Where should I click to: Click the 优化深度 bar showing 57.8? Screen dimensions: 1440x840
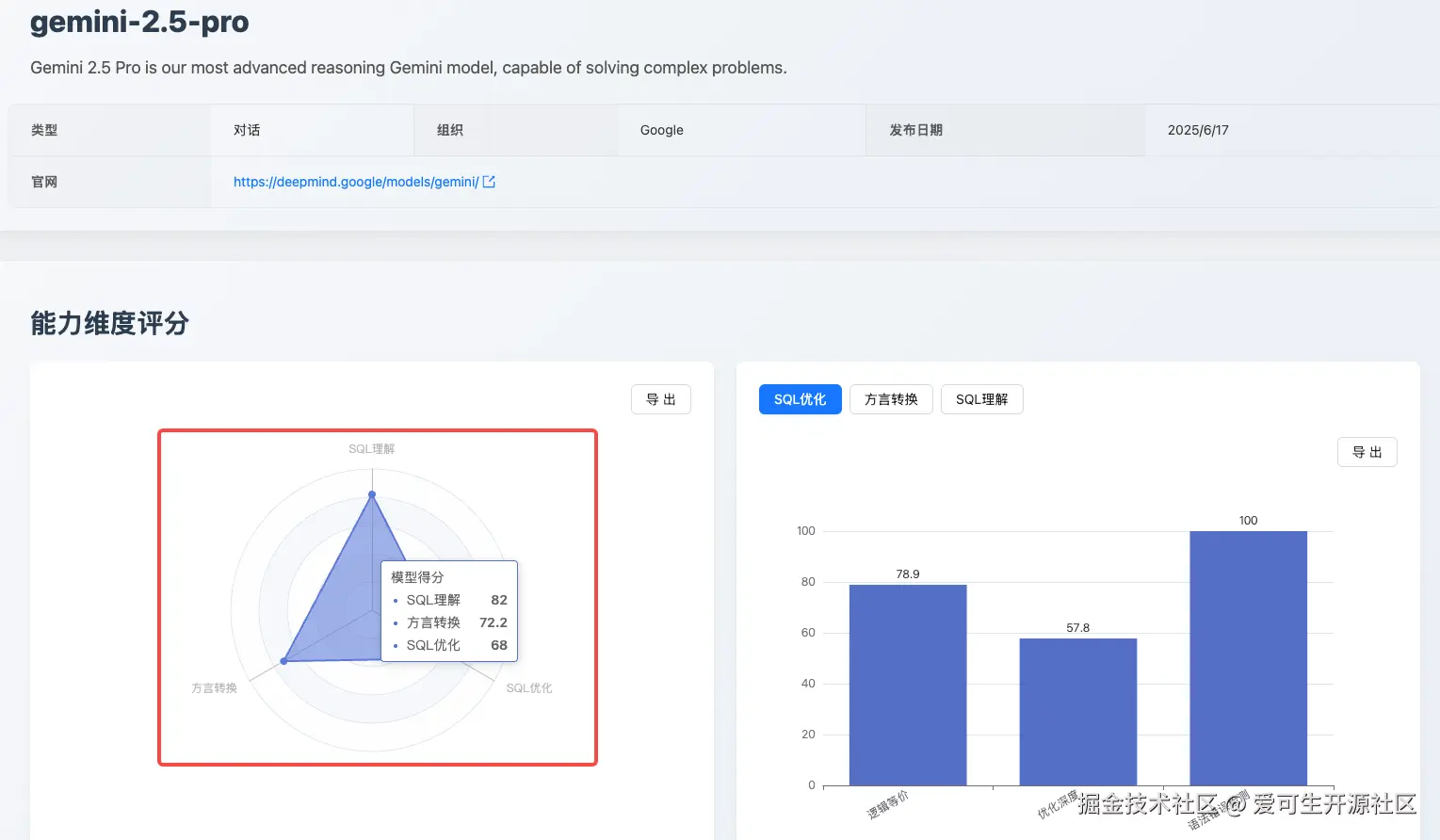click(x=1077, y=712)
